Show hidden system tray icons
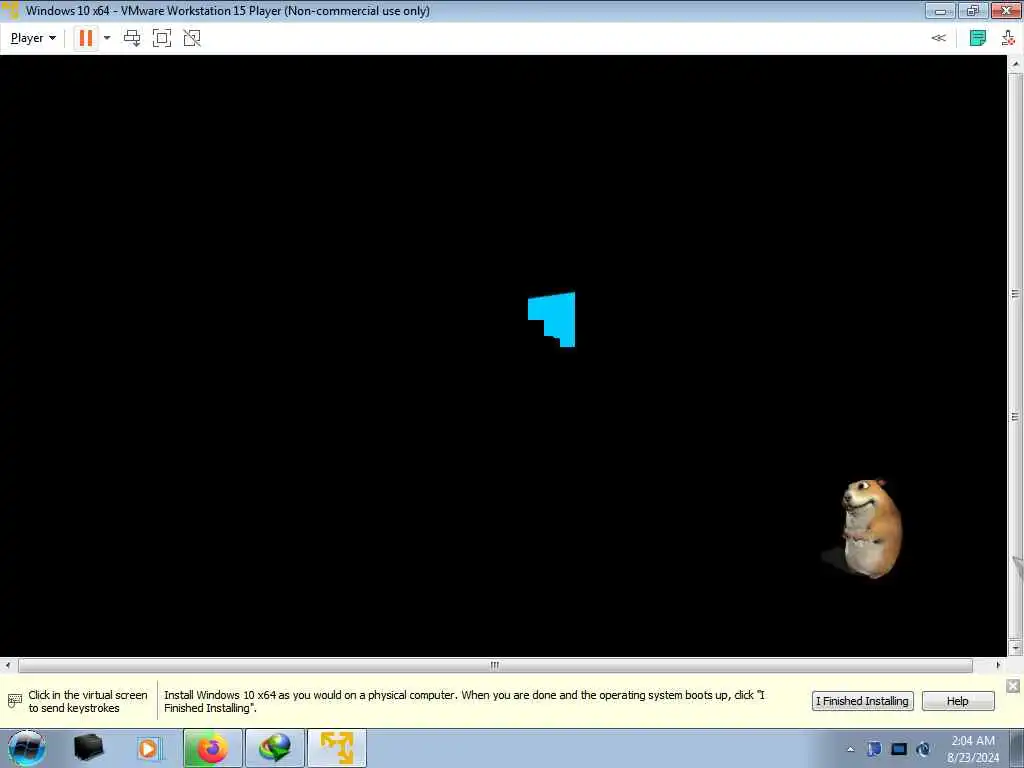Viewport: 1024px width, 768px height. tap(850, 749)
